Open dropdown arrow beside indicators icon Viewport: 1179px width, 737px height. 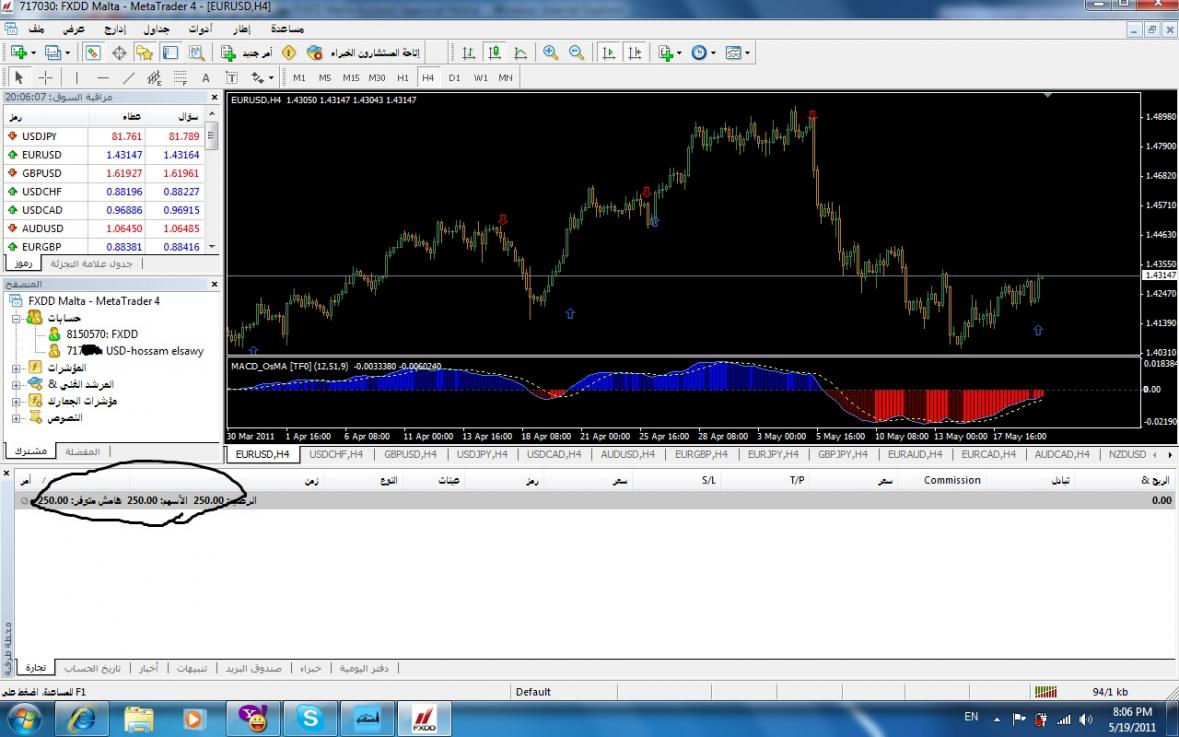point(679,53)
